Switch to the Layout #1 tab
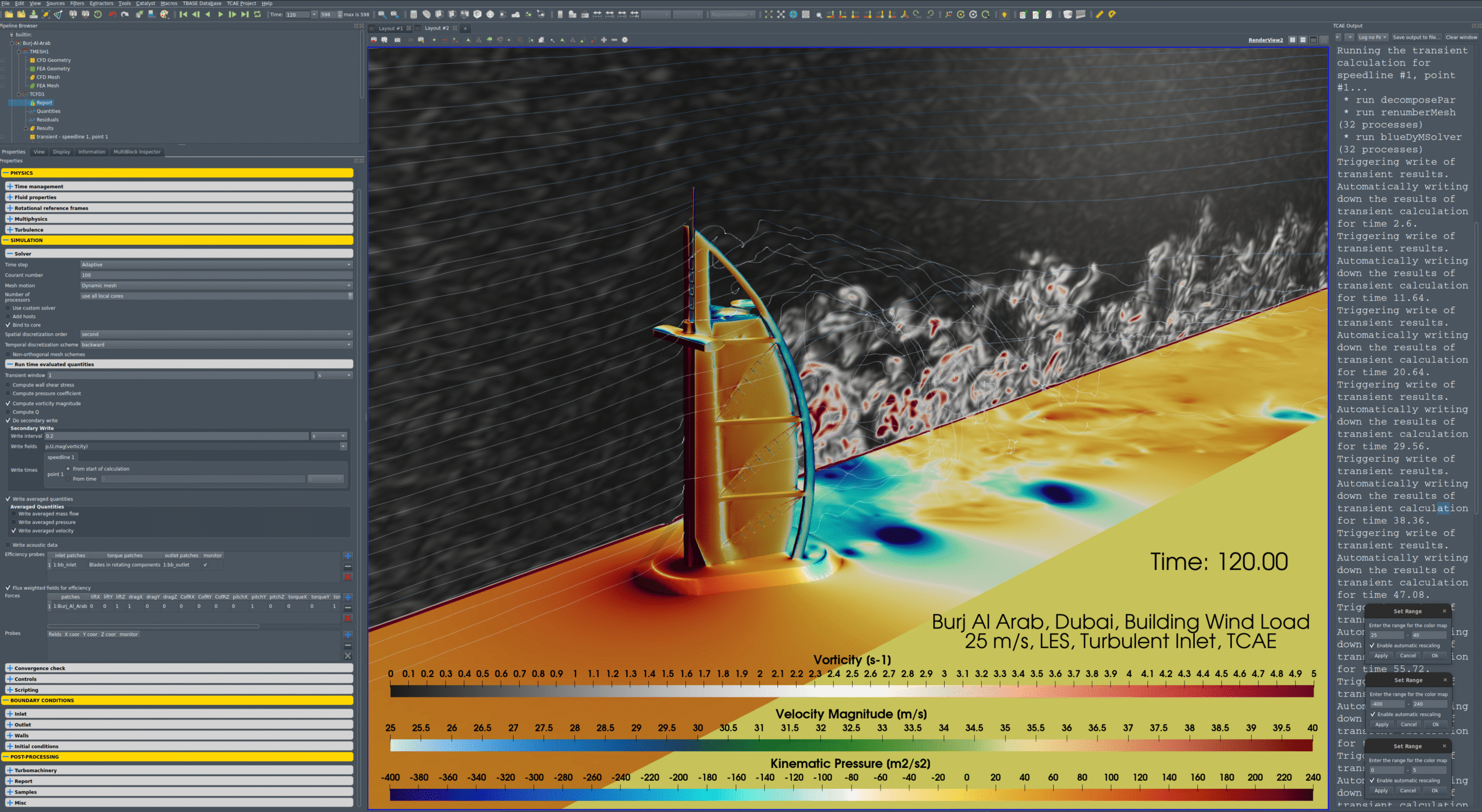1482x812 pixels. point(390,28)
